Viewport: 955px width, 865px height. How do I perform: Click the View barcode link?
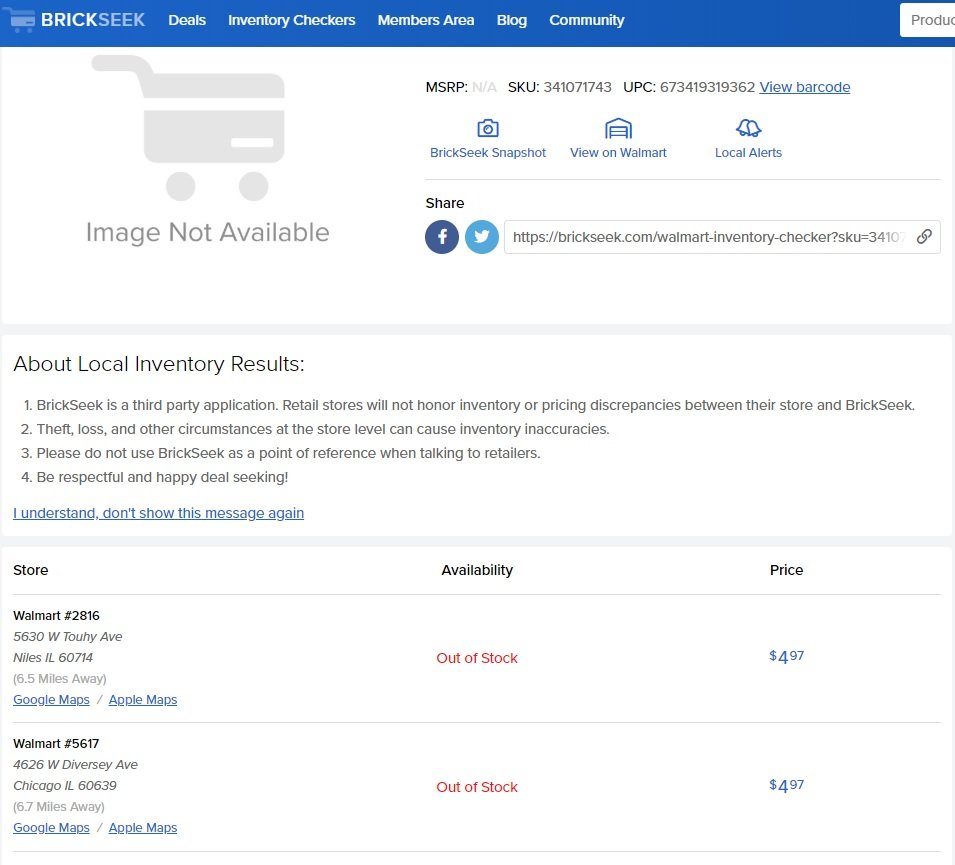click(804, 87)
